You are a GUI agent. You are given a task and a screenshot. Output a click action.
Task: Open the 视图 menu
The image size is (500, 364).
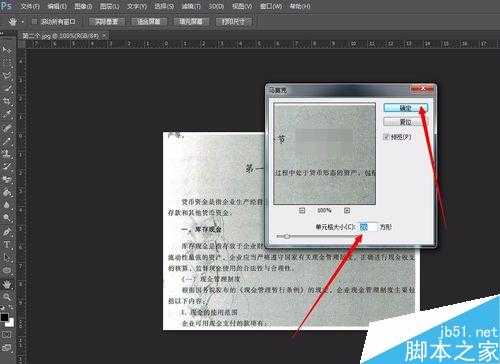point(242,6)
